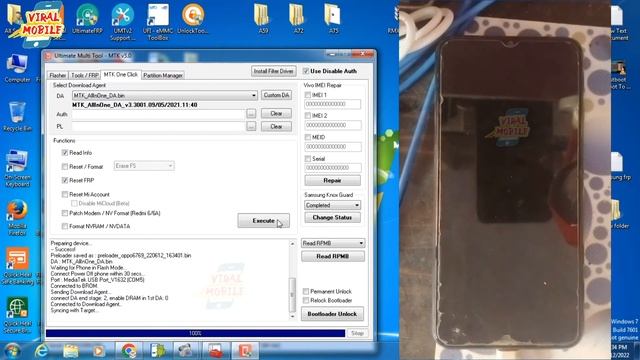The width and height of the screenshot is (640, 360).
Task: Open Windows Explorer from the taskbar
Action: pos(71,351)
